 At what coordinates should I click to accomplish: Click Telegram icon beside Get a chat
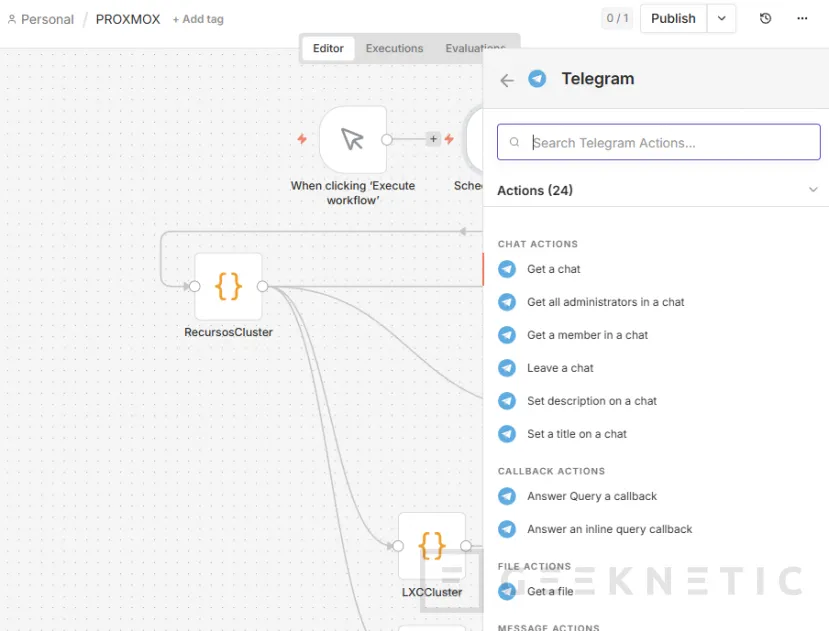pyautogui.click(x=508, y=269)
